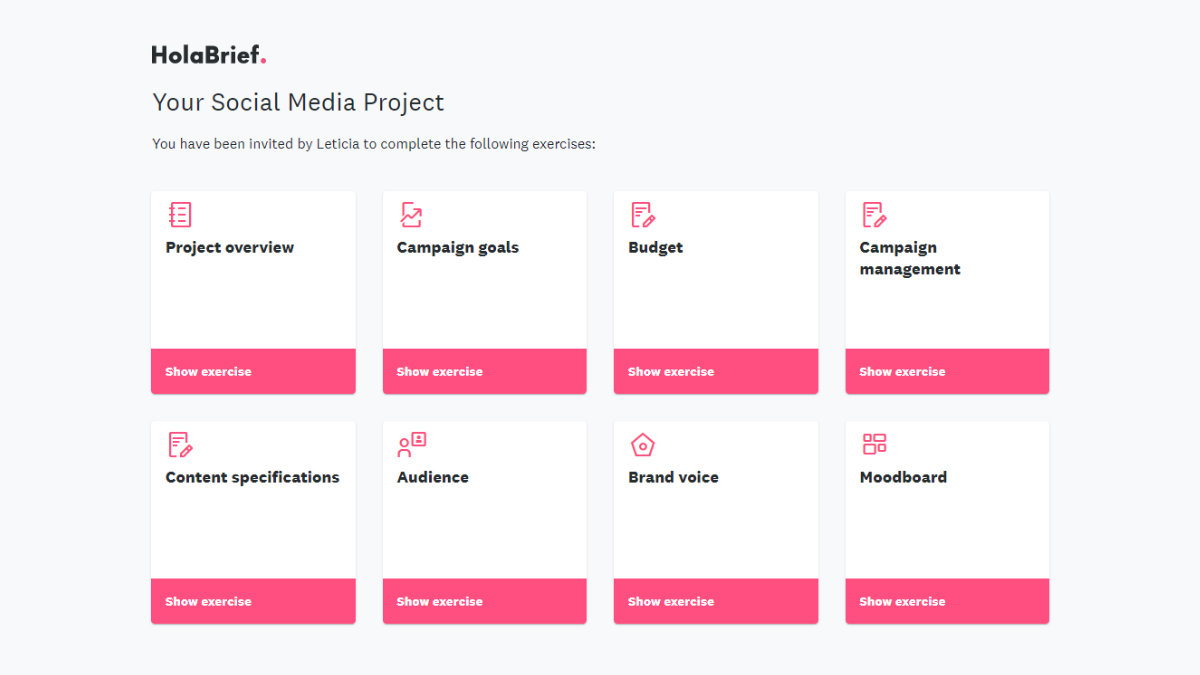Click the Budget document-pencil icon
This screenshot has width=1200, height=675.
pos(642,213)
